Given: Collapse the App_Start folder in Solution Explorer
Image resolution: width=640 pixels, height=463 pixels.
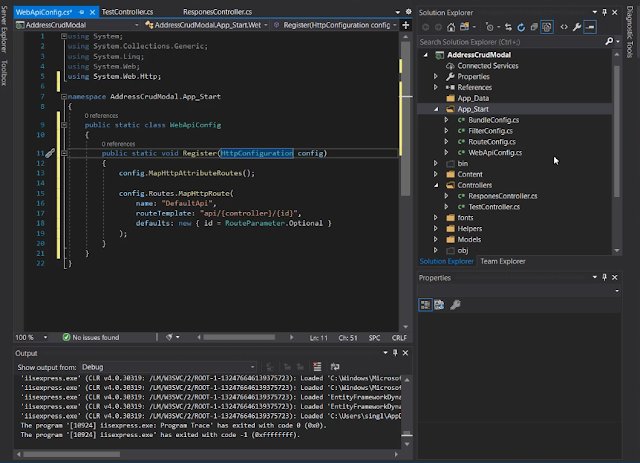Looking at the screenshot, I should (436, 107).
